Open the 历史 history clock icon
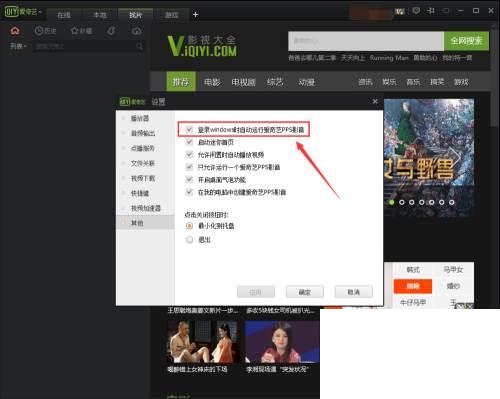This screenshot has width=500, height=399. [x=45, y=31]
